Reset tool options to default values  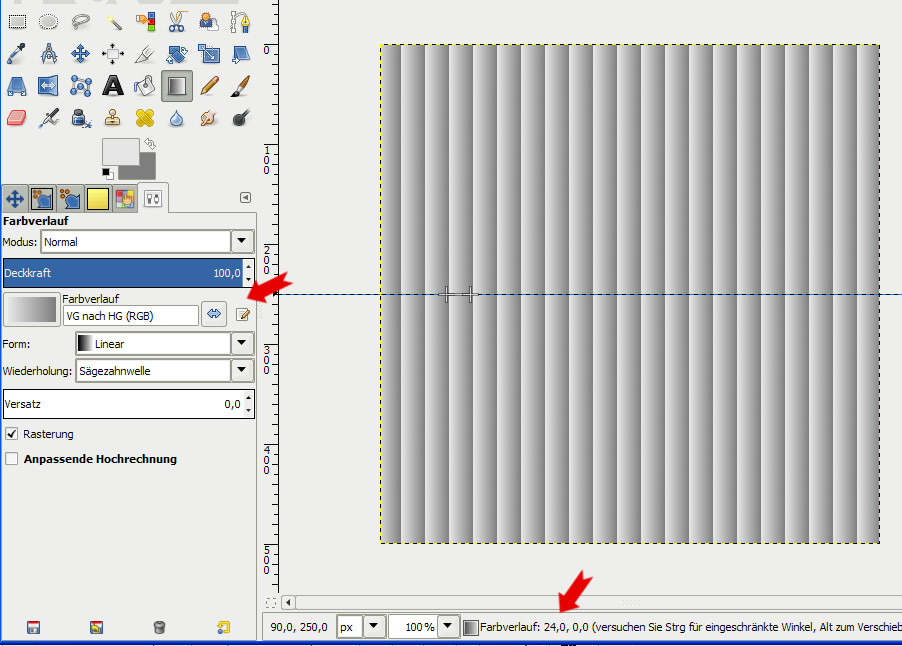223,627
